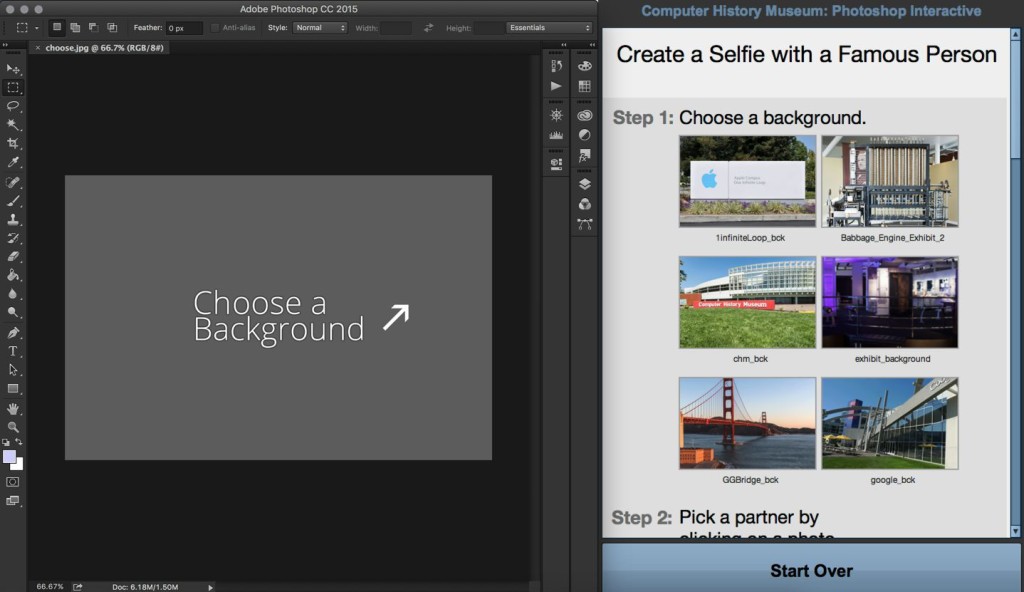Select the Eraser tool
The width and height of the screenshot is (1024, 592).
[x=12, y=257]
